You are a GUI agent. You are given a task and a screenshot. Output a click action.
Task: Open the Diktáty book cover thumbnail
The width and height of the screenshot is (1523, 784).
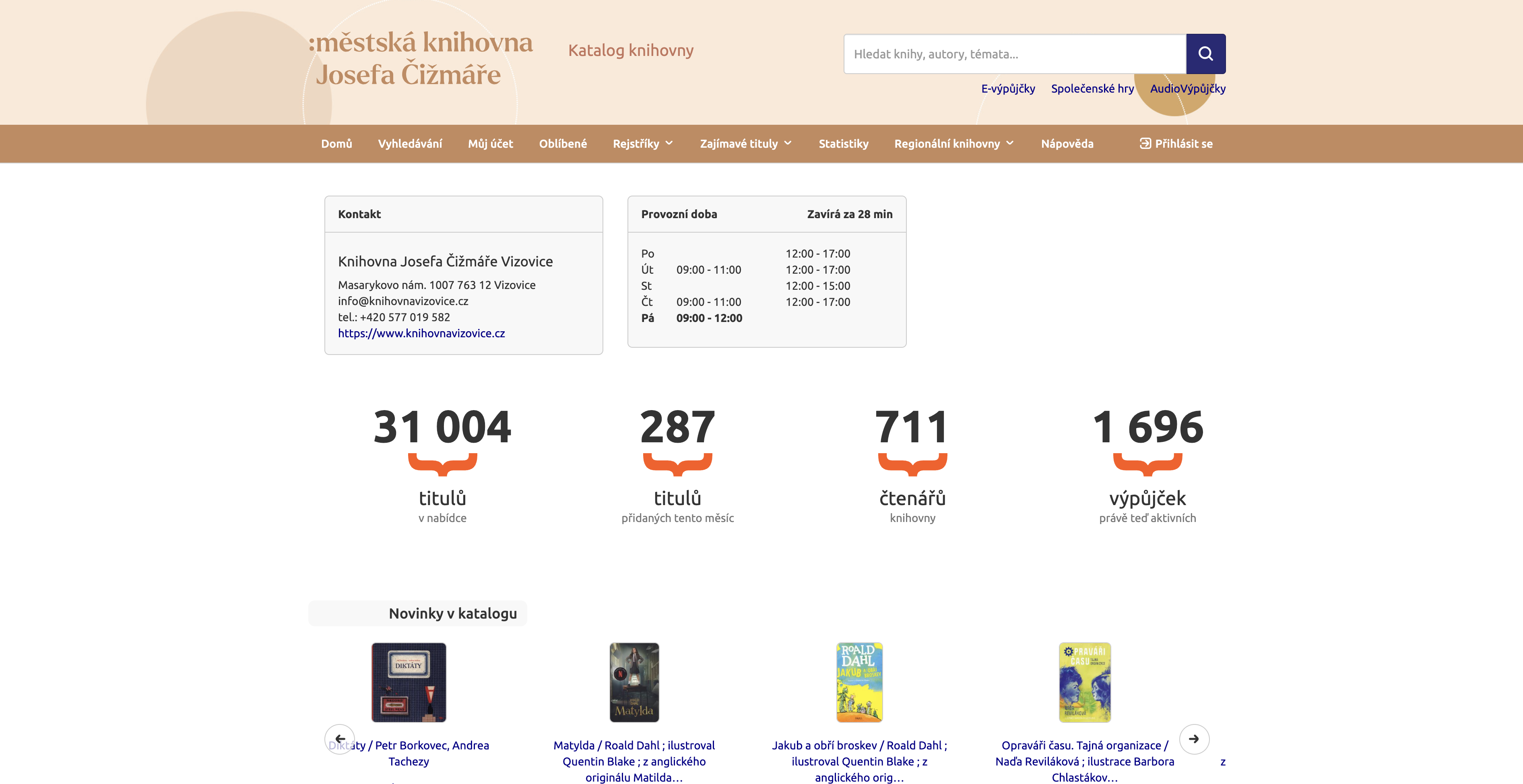pos(409,682)
